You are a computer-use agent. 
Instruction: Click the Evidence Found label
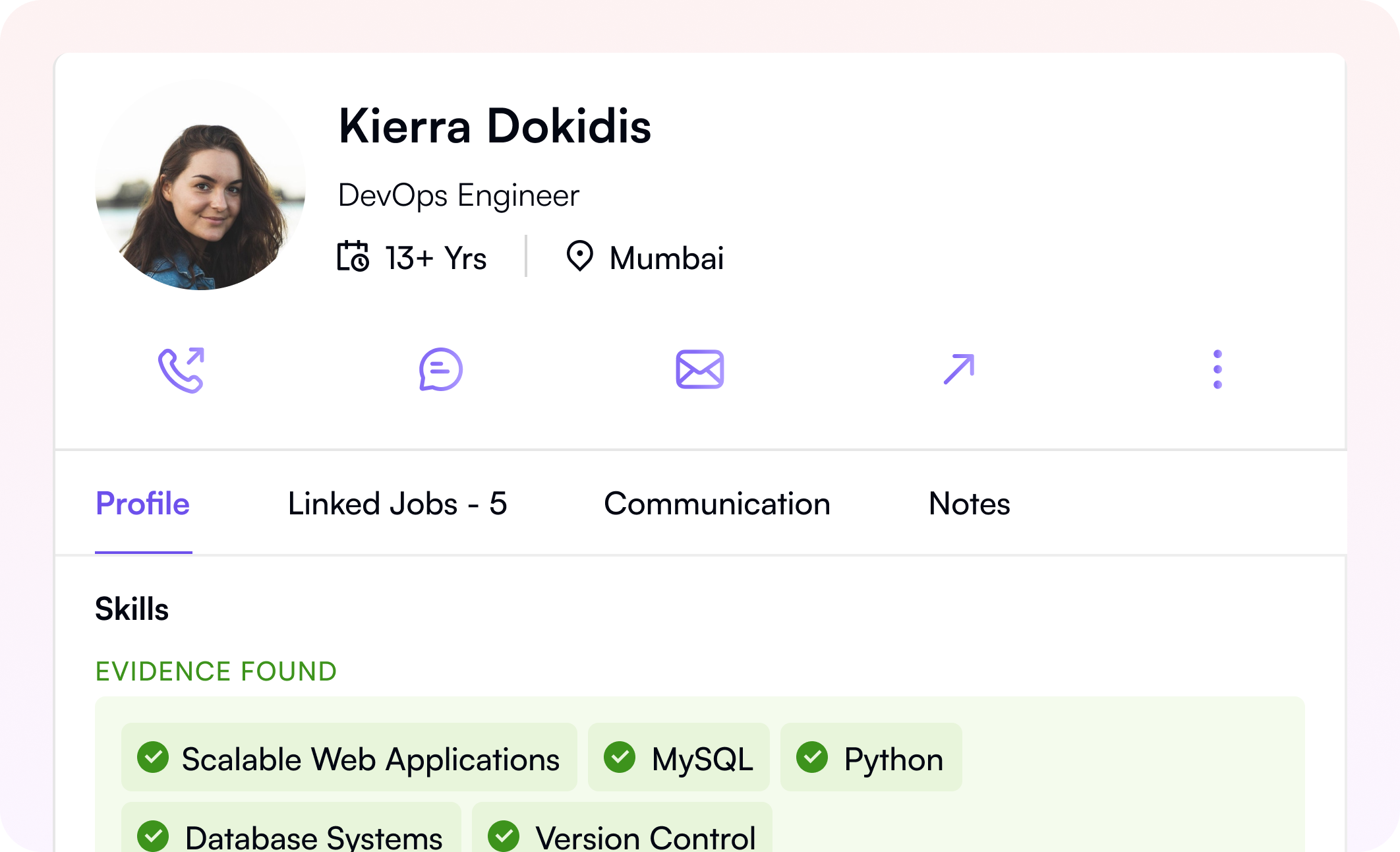click(216, 671)
